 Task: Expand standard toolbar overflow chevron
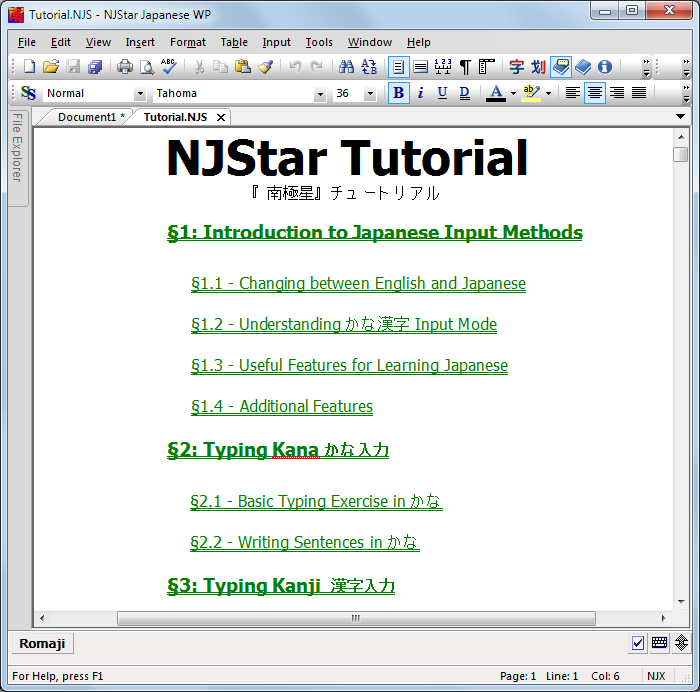[646, 67]
